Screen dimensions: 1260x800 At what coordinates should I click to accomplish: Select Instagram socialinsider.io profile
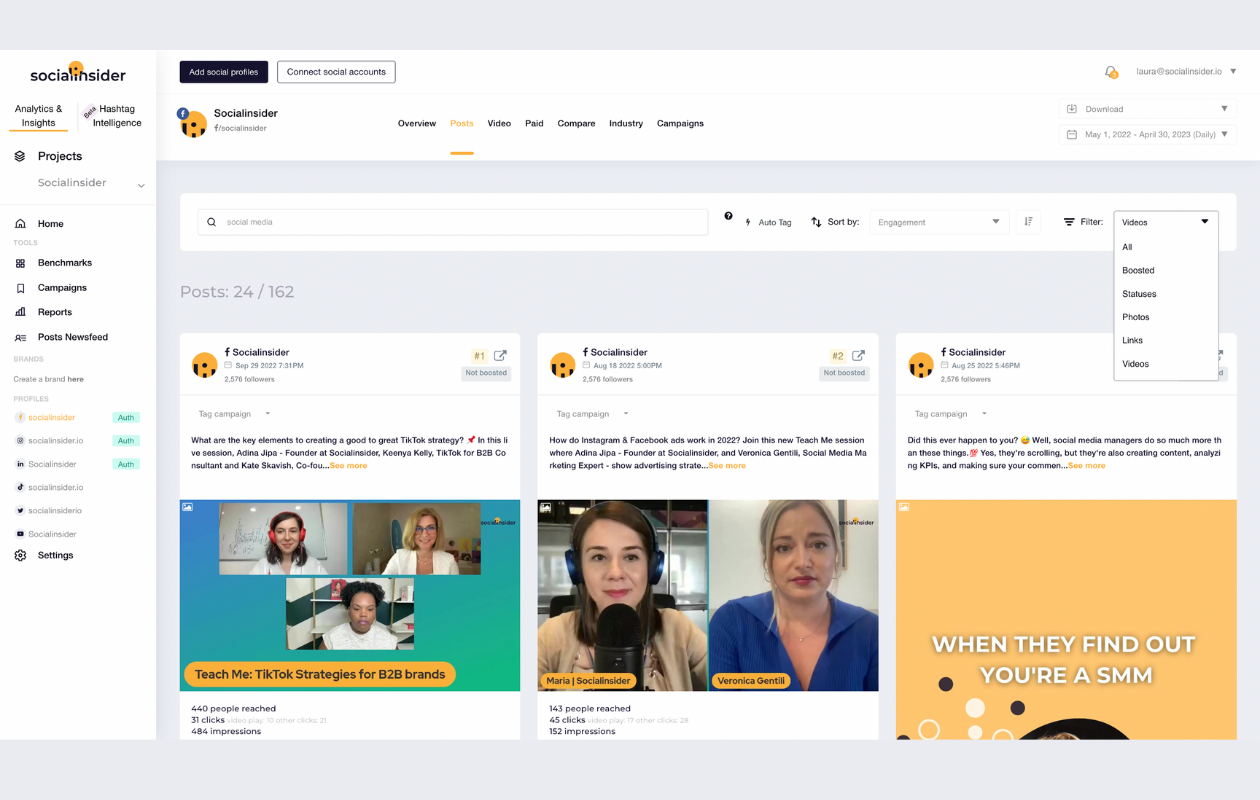(55, 441)
